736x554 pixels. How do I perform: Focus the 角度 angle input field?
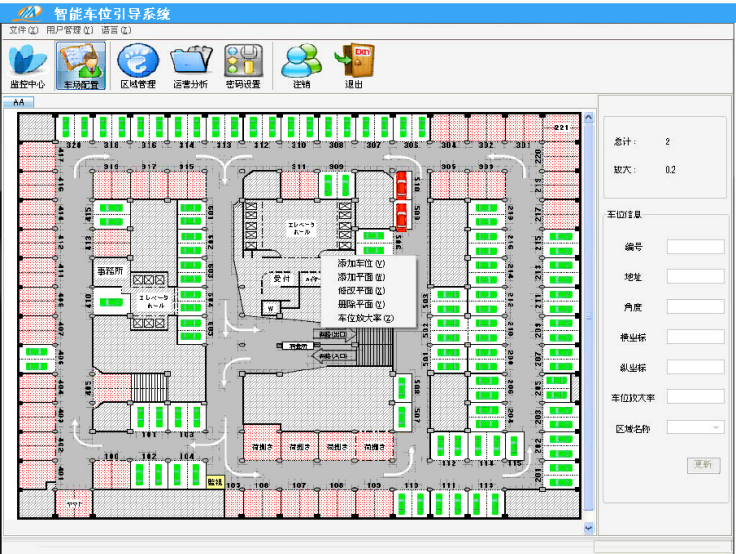tap(695, 307)
